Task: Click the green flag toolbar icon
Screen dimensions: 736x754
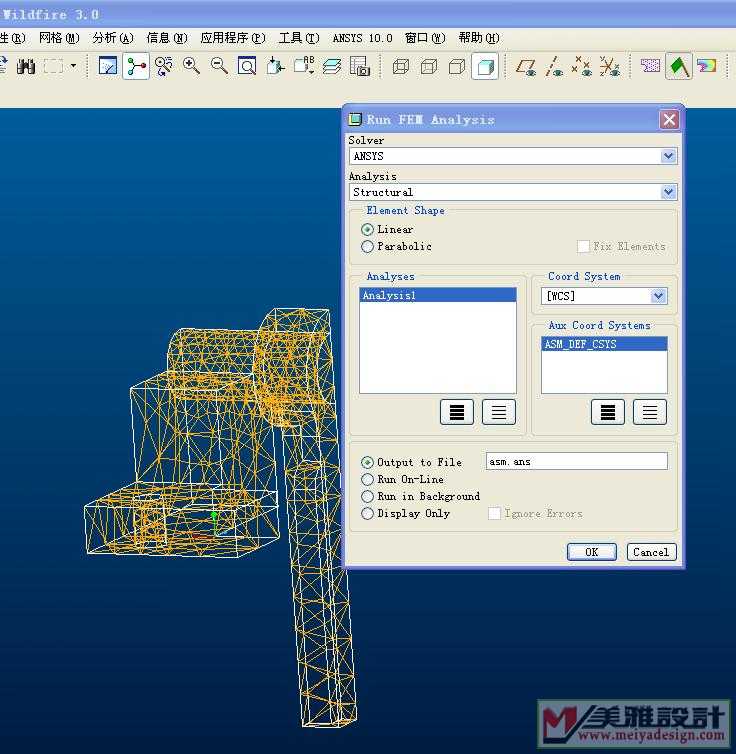Action: (679, 66)
